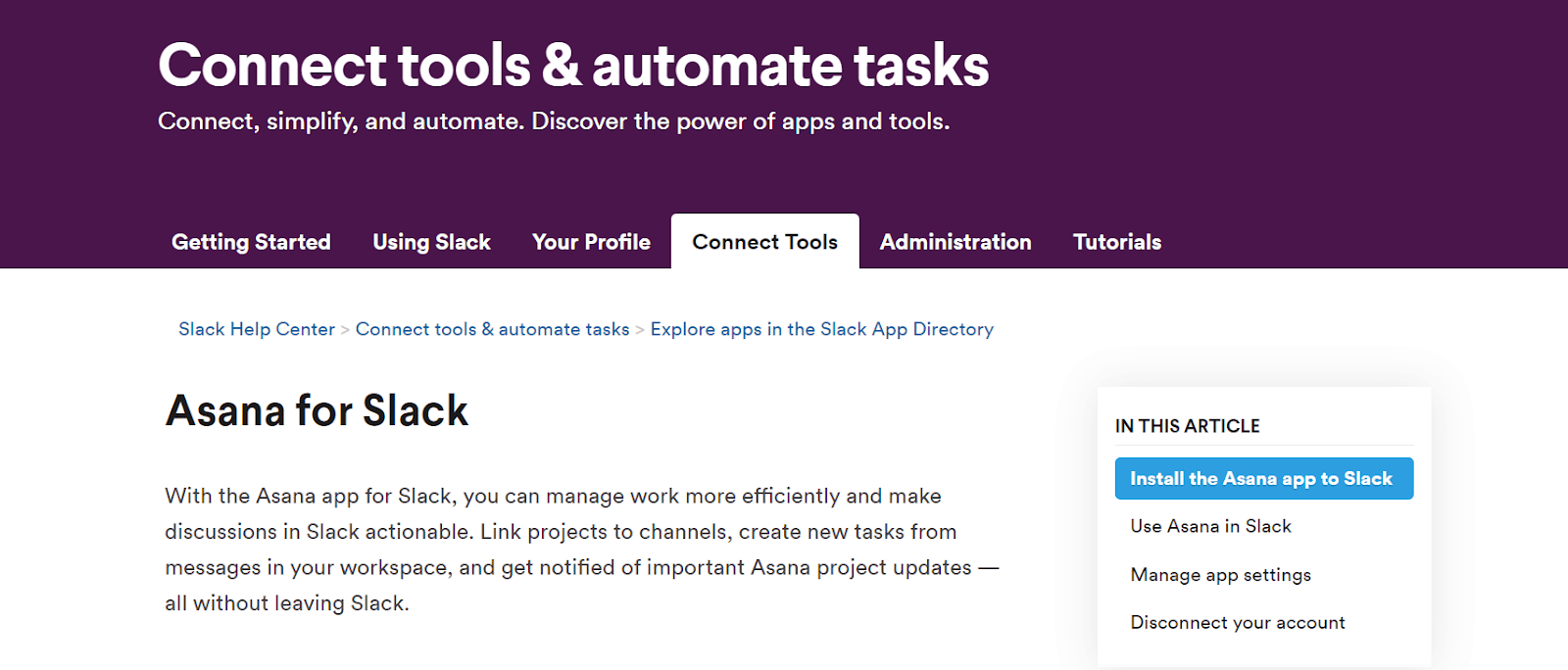
Task: Select the Your Profile tab
Action: point(591,242)
